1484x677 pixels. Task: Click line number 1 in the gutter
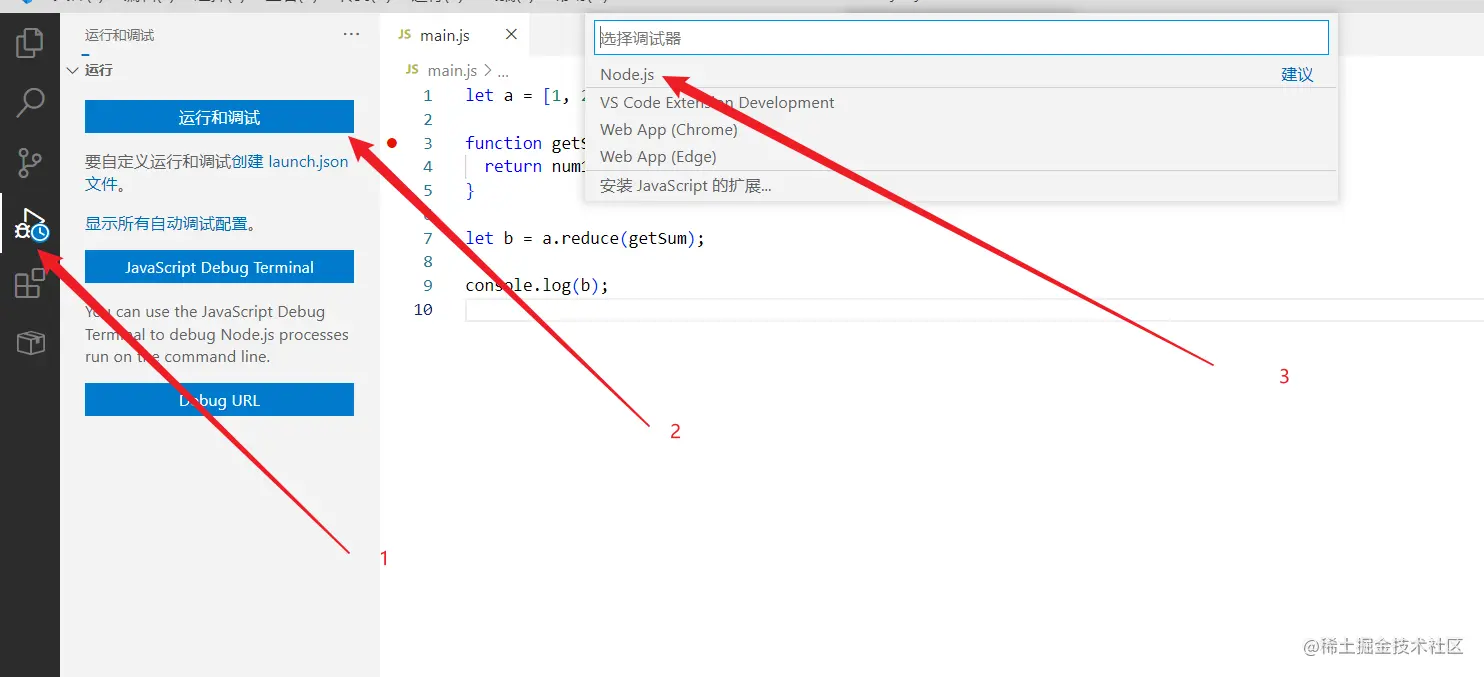428,96
